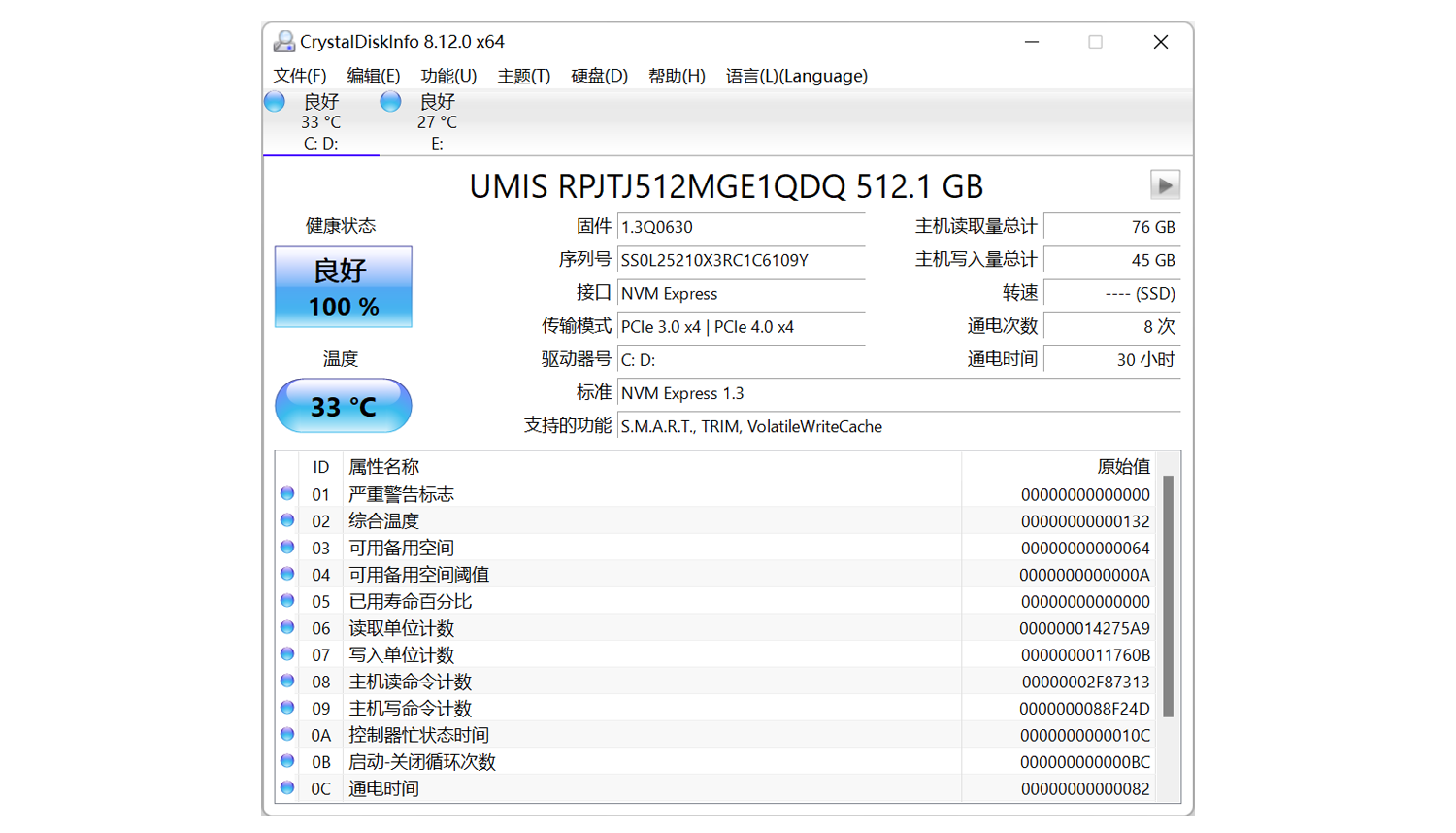
Task: Click the 通电时间 value 30 小时
Action: [x=1112, y=360]
